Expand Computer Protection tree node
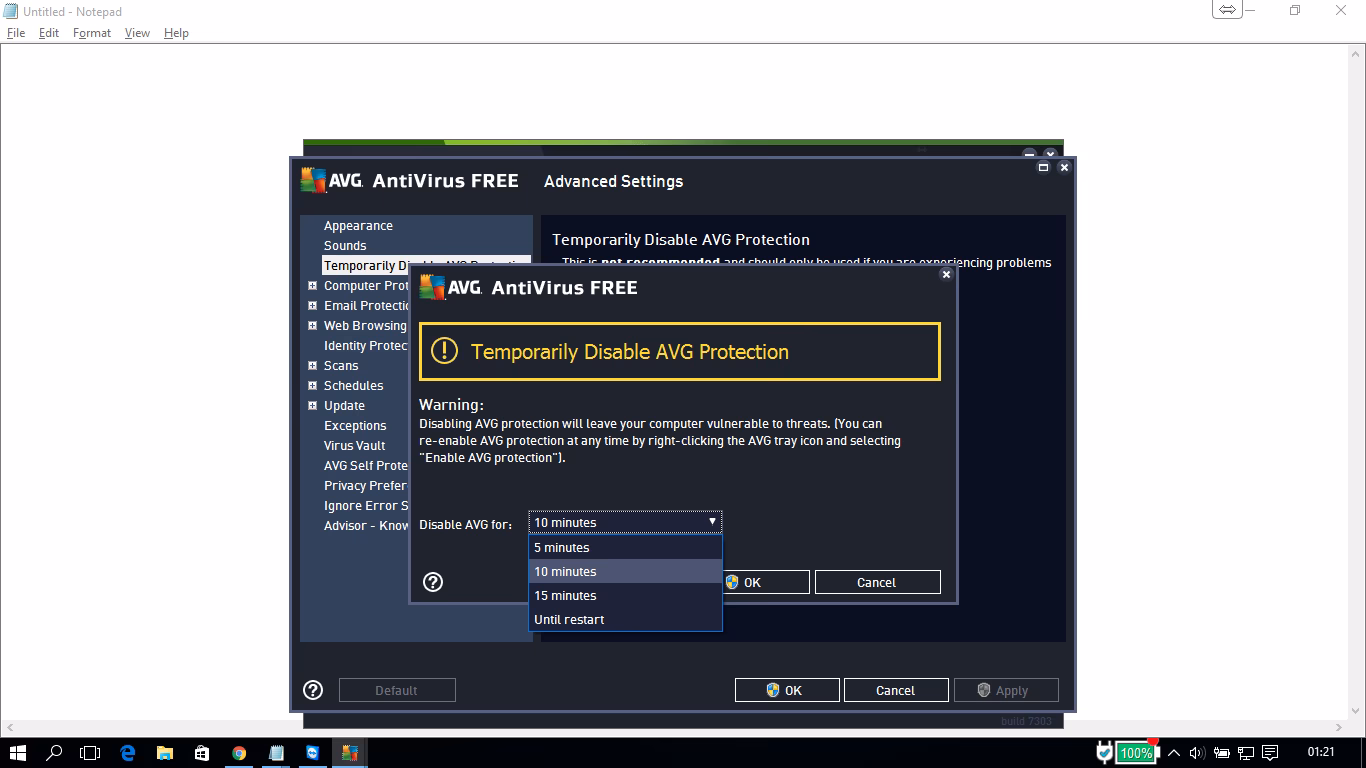Screen dimensions: 1366x768 (312, 286)
